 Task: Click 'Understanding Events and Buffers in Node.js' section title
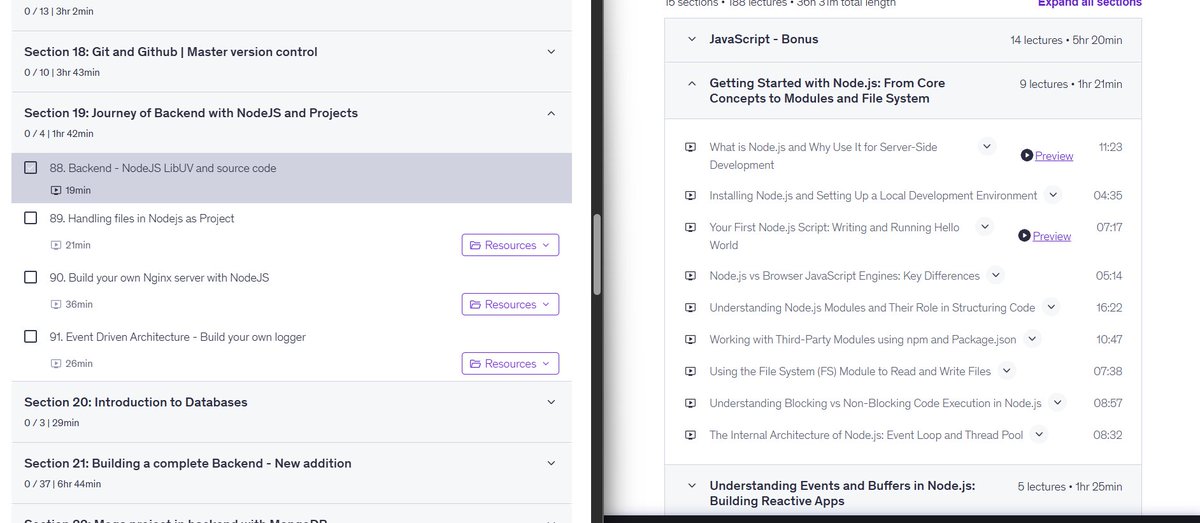[x=842, y=493]
